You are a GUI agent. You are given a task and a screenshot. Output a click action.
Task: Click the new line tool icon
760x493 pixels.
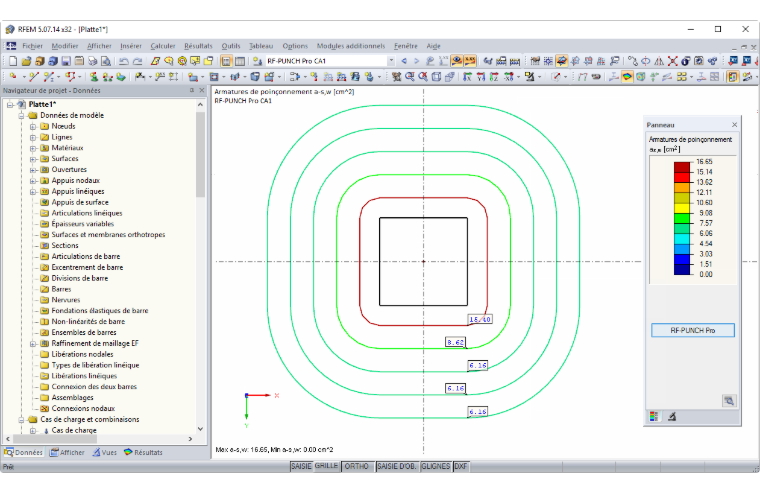point(33,77)
